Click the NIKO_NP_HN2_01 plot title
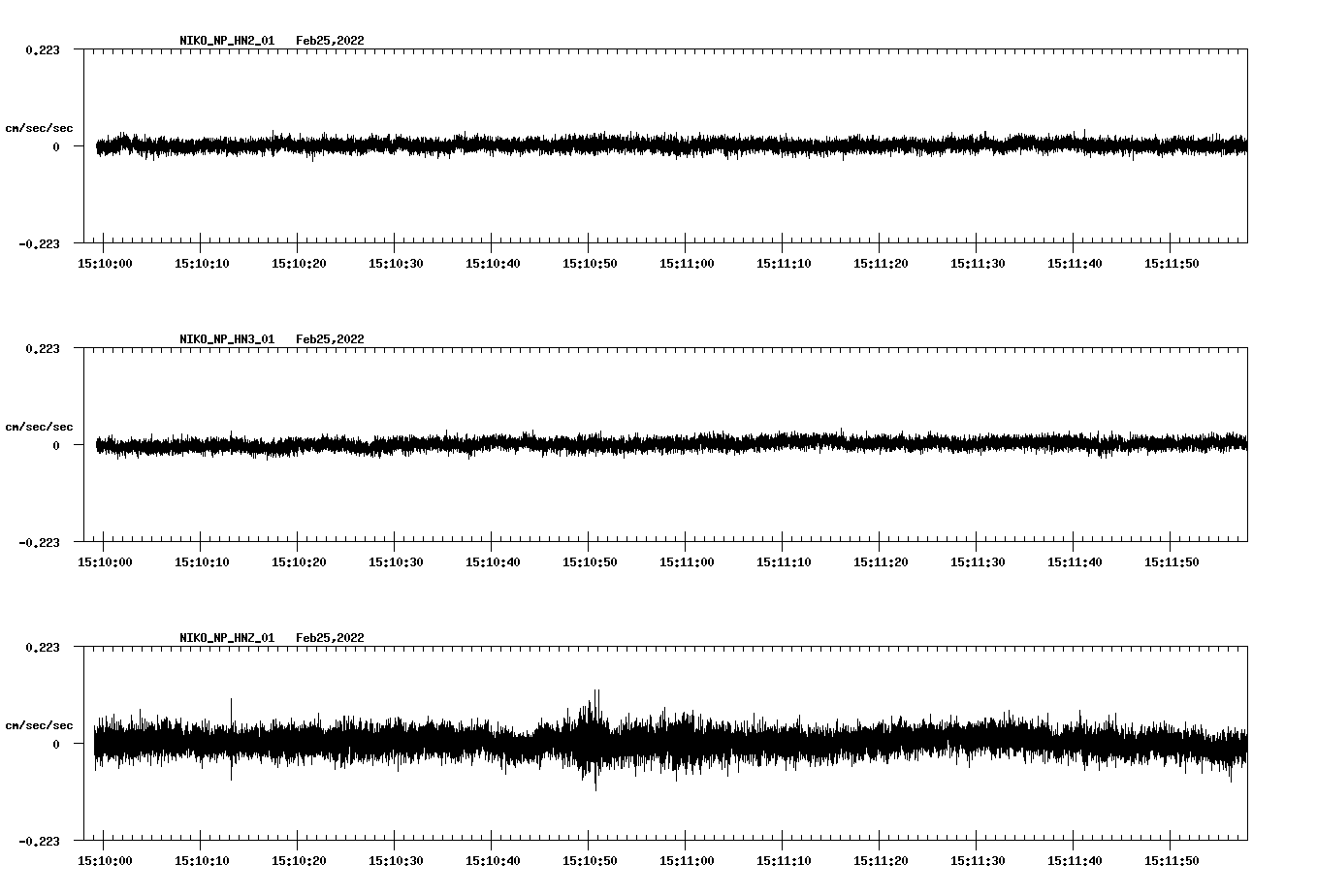Viewport: 1317px width, 896px height. tap(227, 41)
